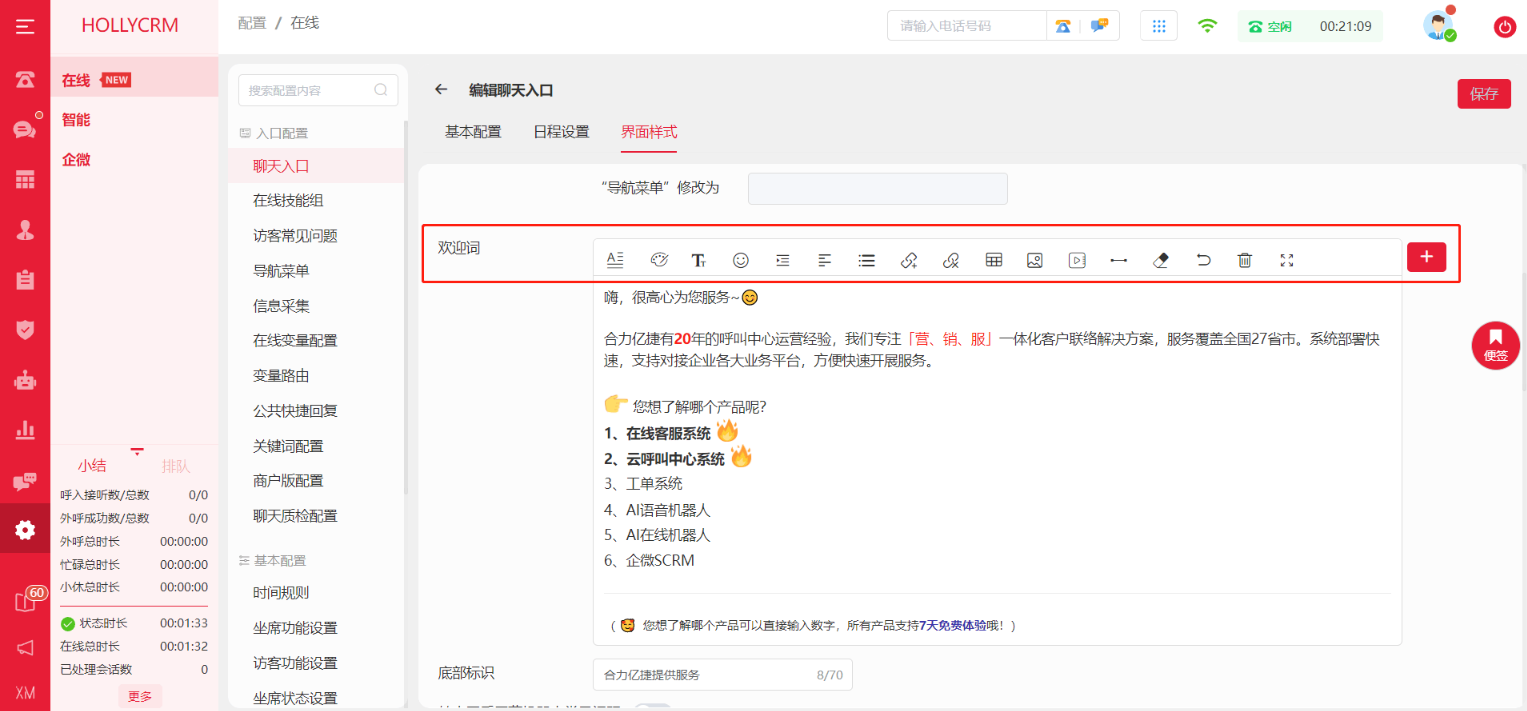
Task: Switch to the 排队 tab
Action: pyautogui.click(x=176, y=466)
